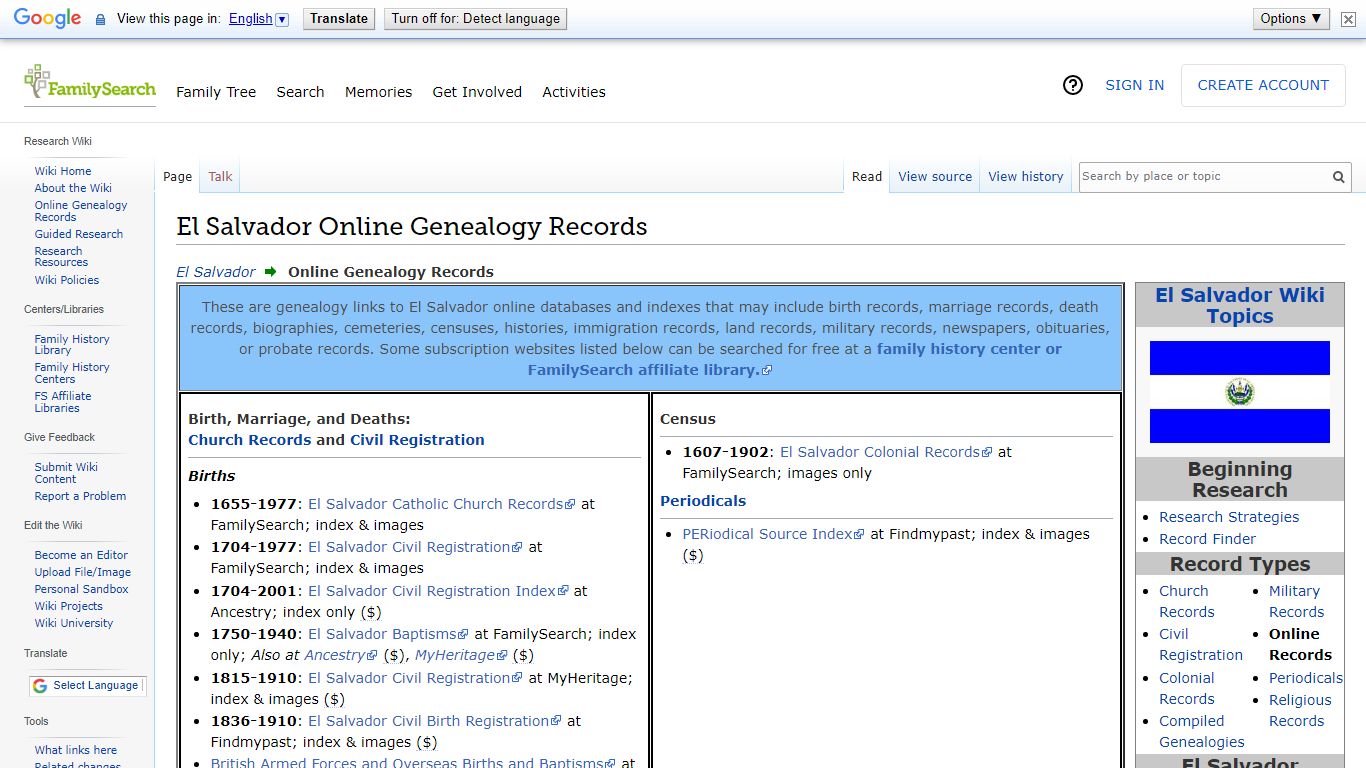Open the MyHeritage baptisms link
This screenshot has height=768, width=1366.
(x=461, y=655)
